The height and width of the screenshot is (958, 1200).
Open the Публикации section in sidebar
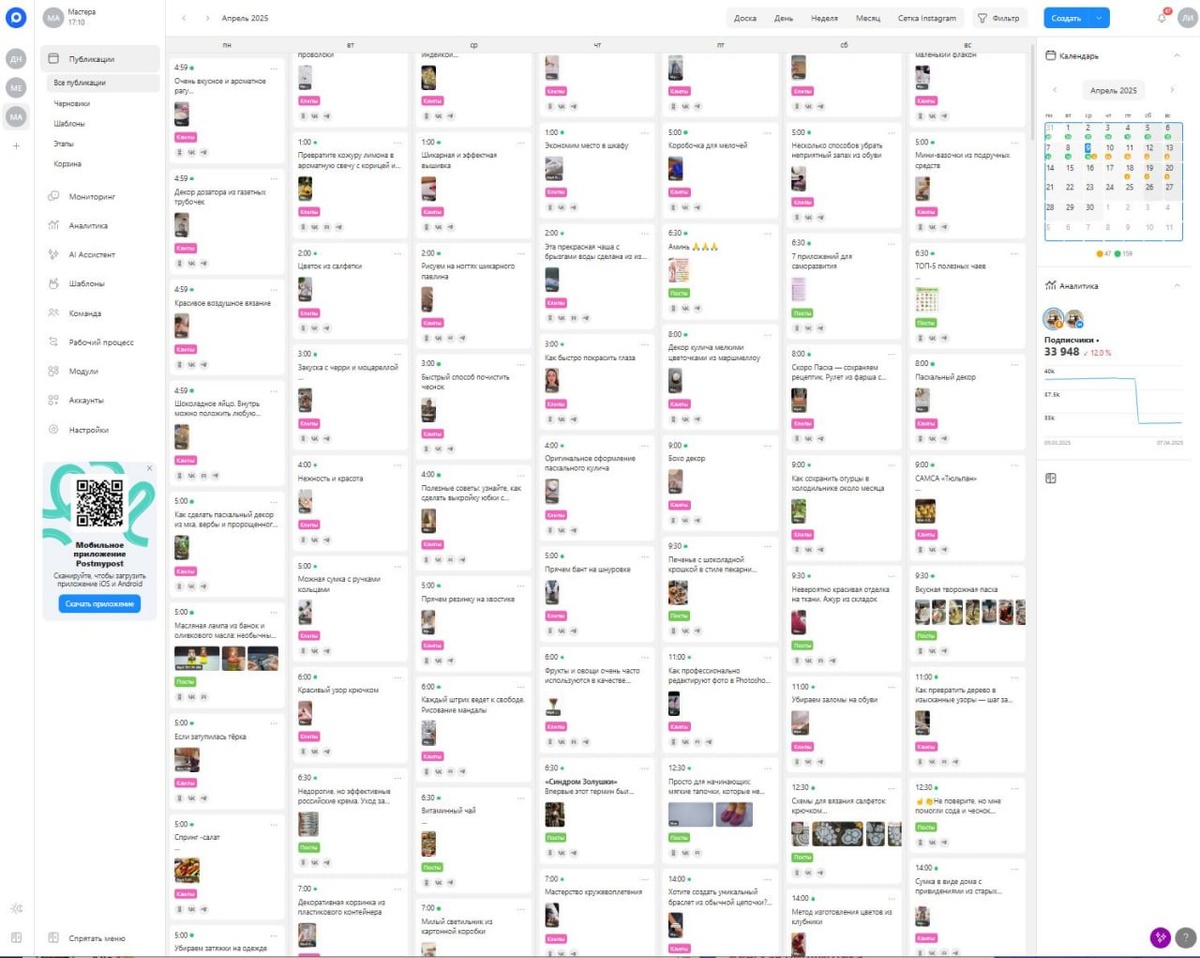[x=100, y=59]
